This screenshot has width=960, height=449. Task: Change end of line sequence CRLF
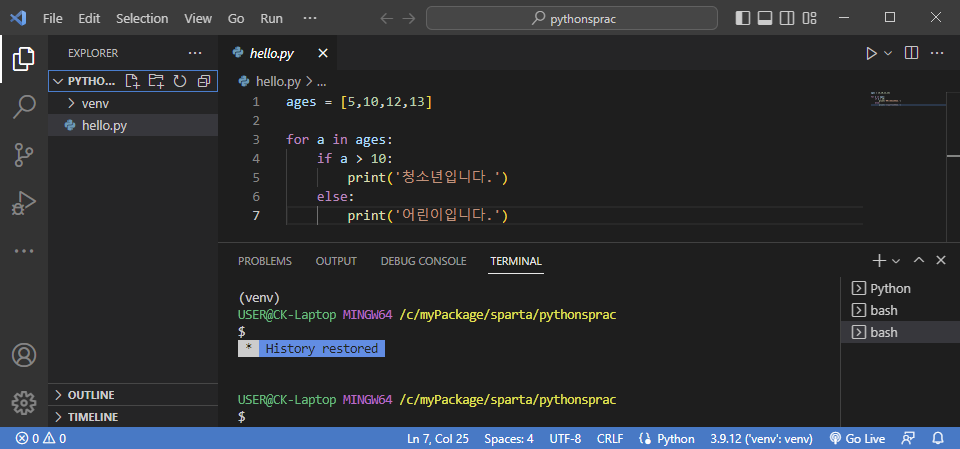[x=610, y=439]
